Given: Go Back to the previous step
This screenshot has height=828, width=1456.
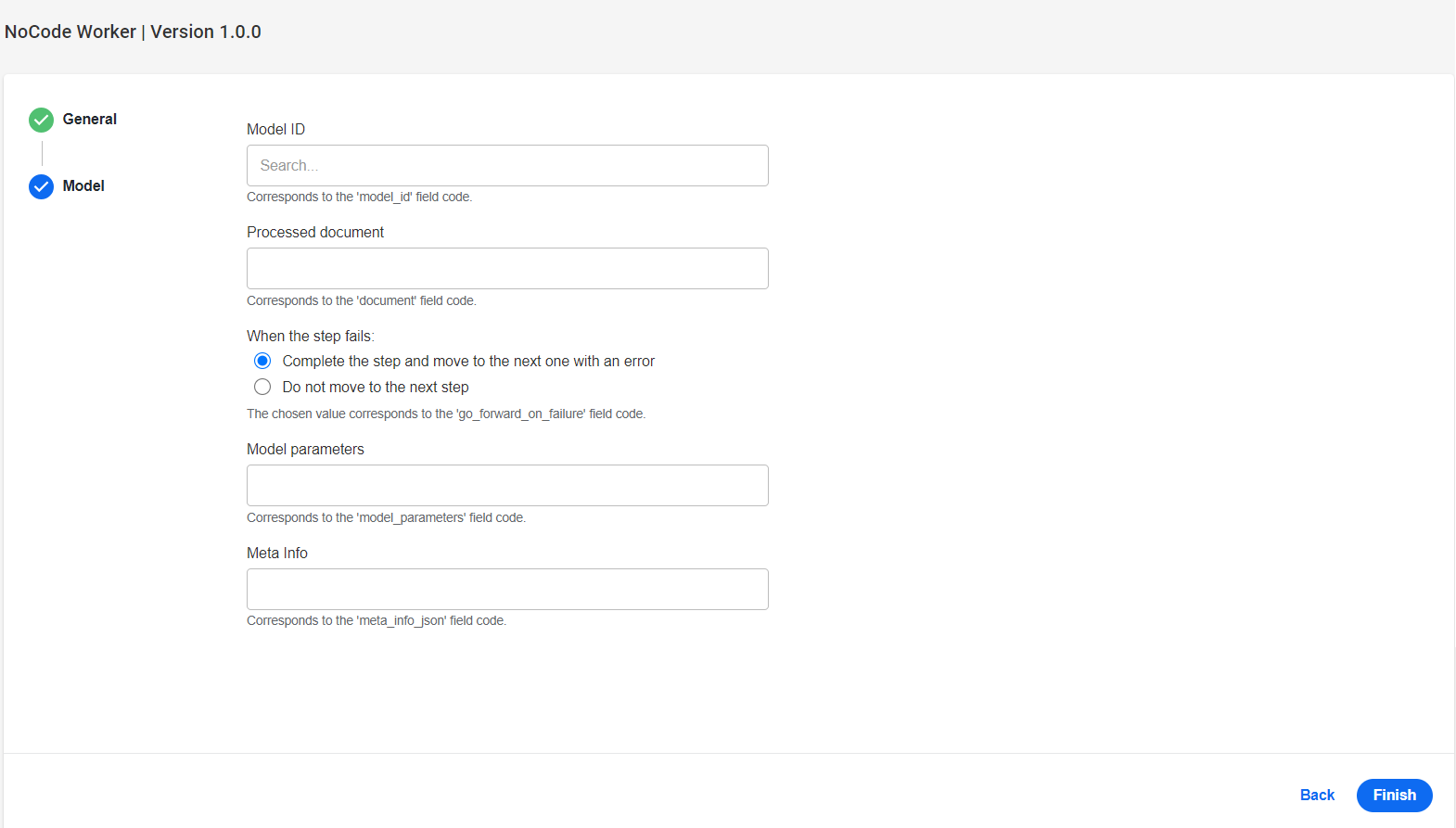Looking at the screenshot, I should click(1317, 795).
